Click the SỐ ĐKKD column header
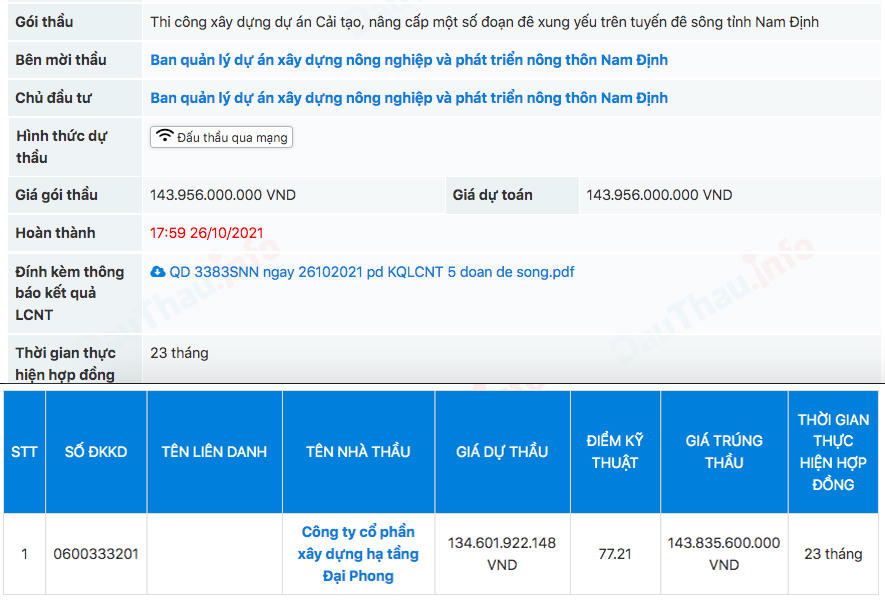 click(96, 451)
